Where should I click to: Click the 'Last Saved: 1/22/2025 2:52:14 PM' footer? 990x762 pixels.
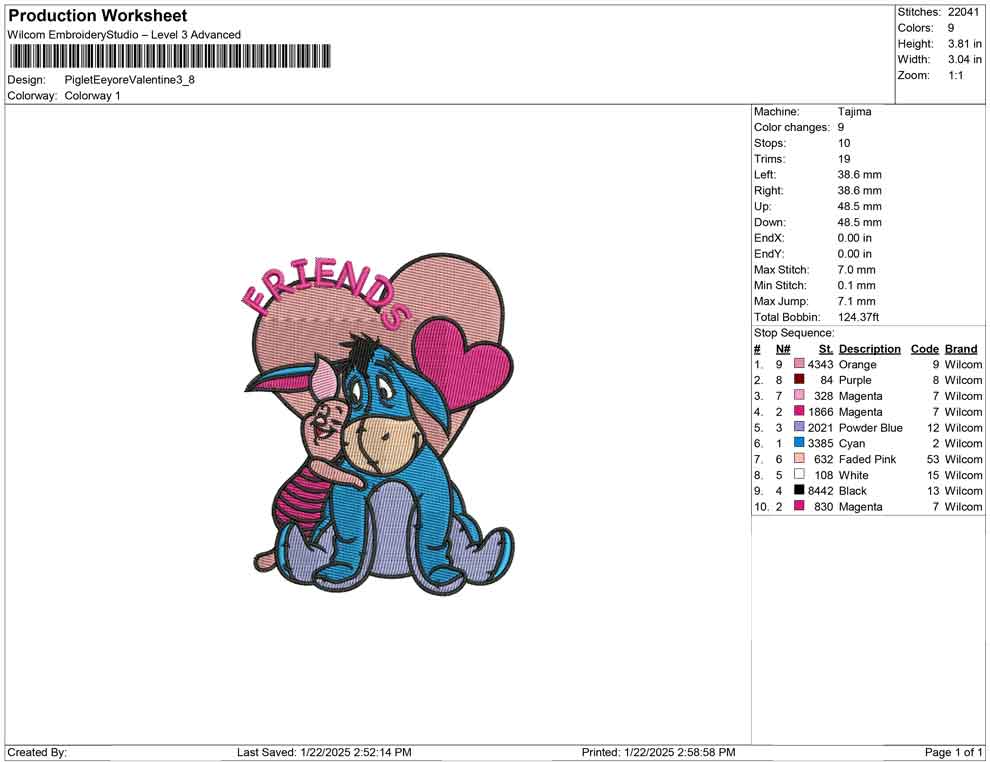pyautogui.click(x=324, y=752)
